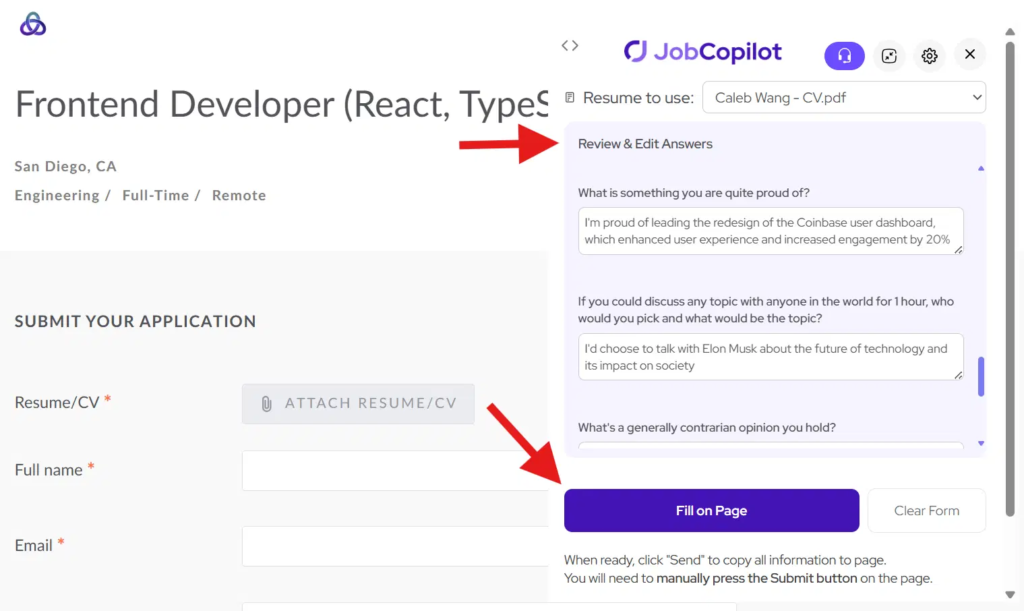This screenshot has height=611, width=1024.
Task: Click the JobCopilot logo
Action: (x=702, y=52)
